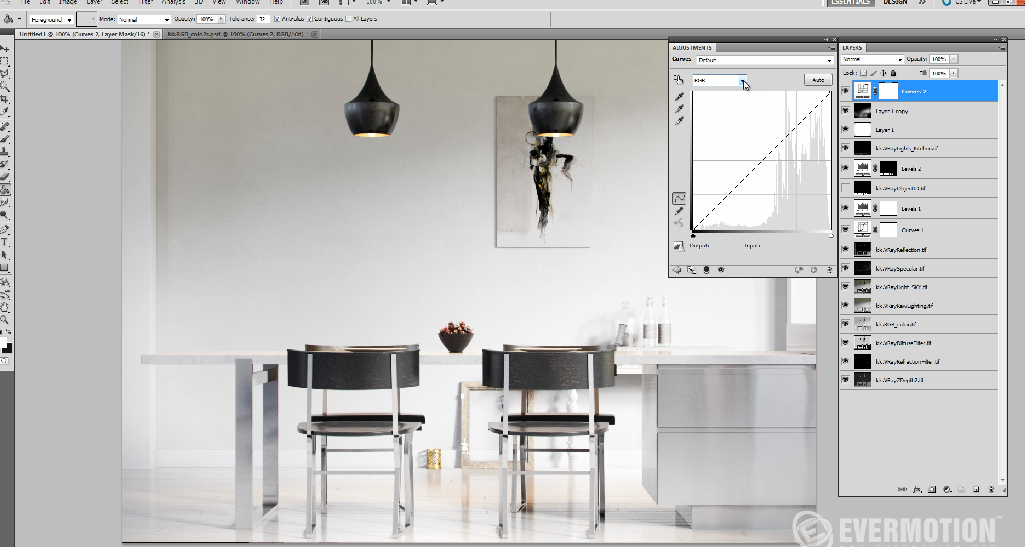Create a new group folder icon
This screenshot has width=1025, height=547.
(x=962, y=489)
